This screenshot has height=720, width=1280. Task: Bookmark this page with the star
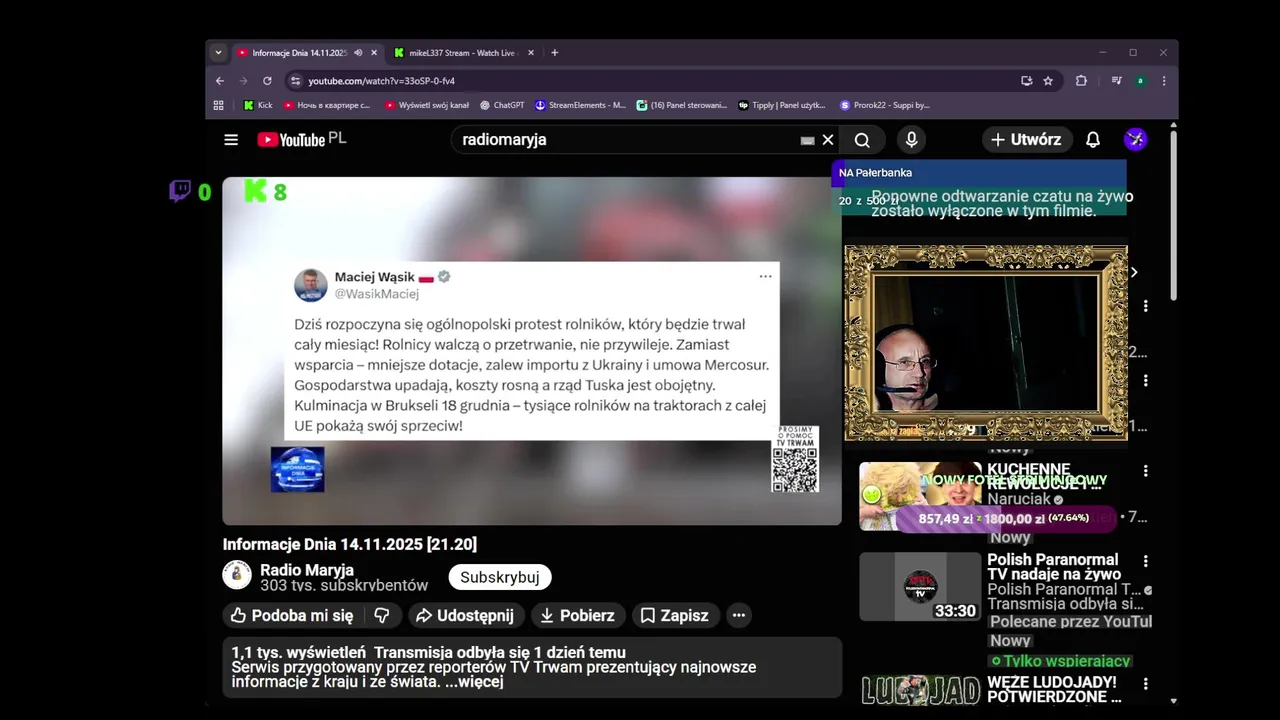[x=1048, y=81]
